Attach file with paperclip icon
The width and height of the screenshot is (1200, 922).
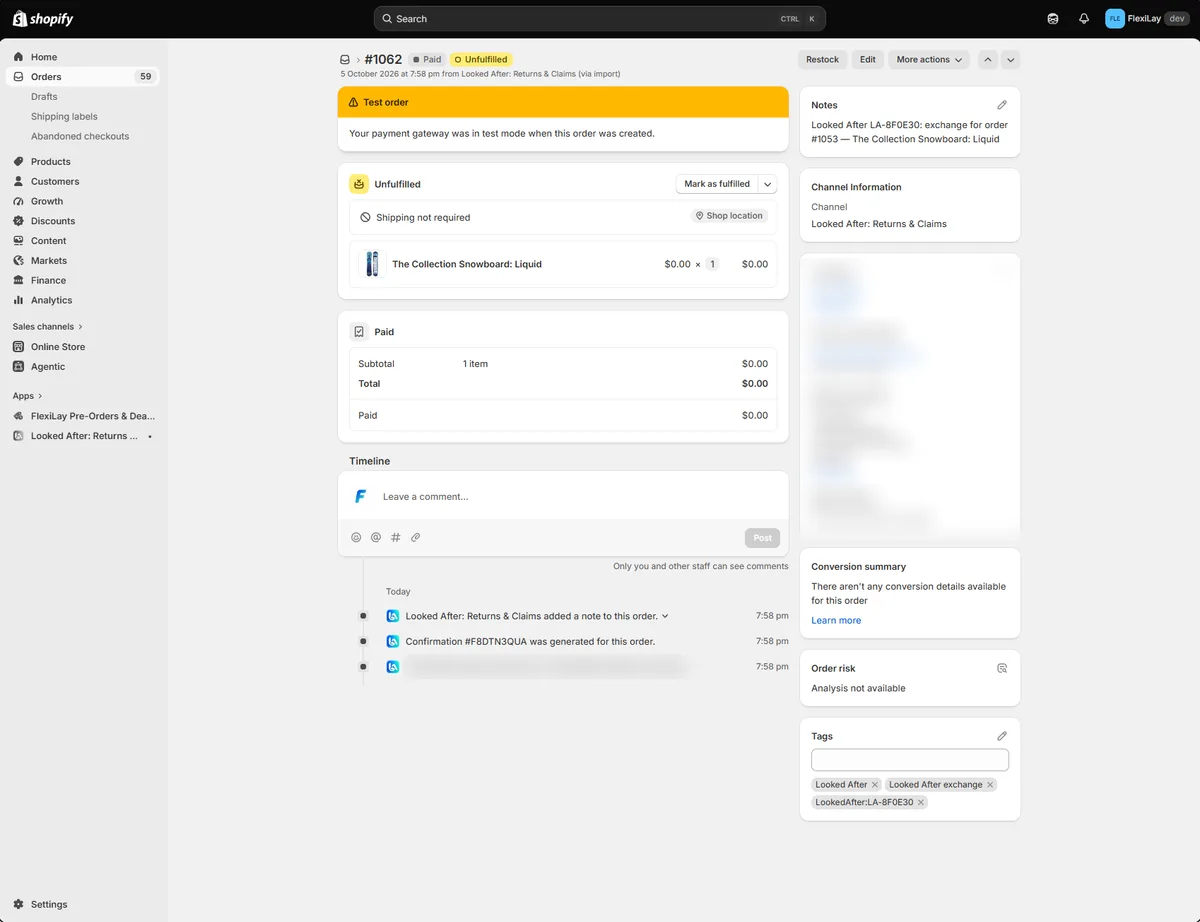point(416,538)
